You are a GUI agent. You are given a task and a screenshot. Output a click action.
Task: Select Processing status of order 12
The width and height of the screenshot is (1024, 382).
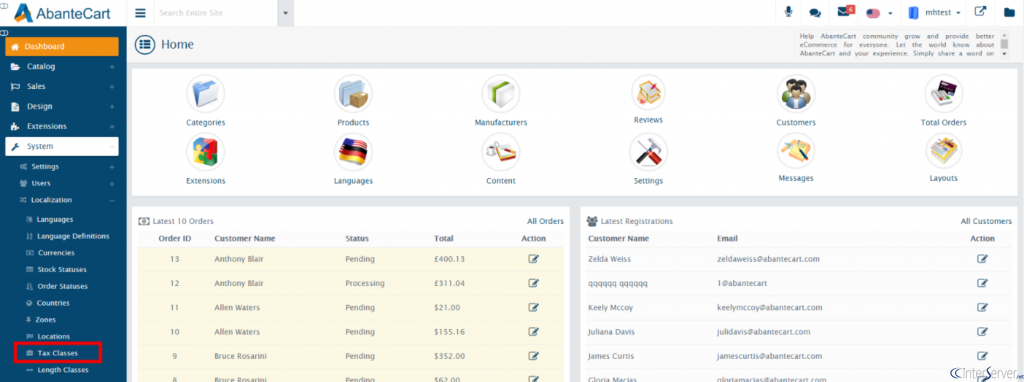364,283
